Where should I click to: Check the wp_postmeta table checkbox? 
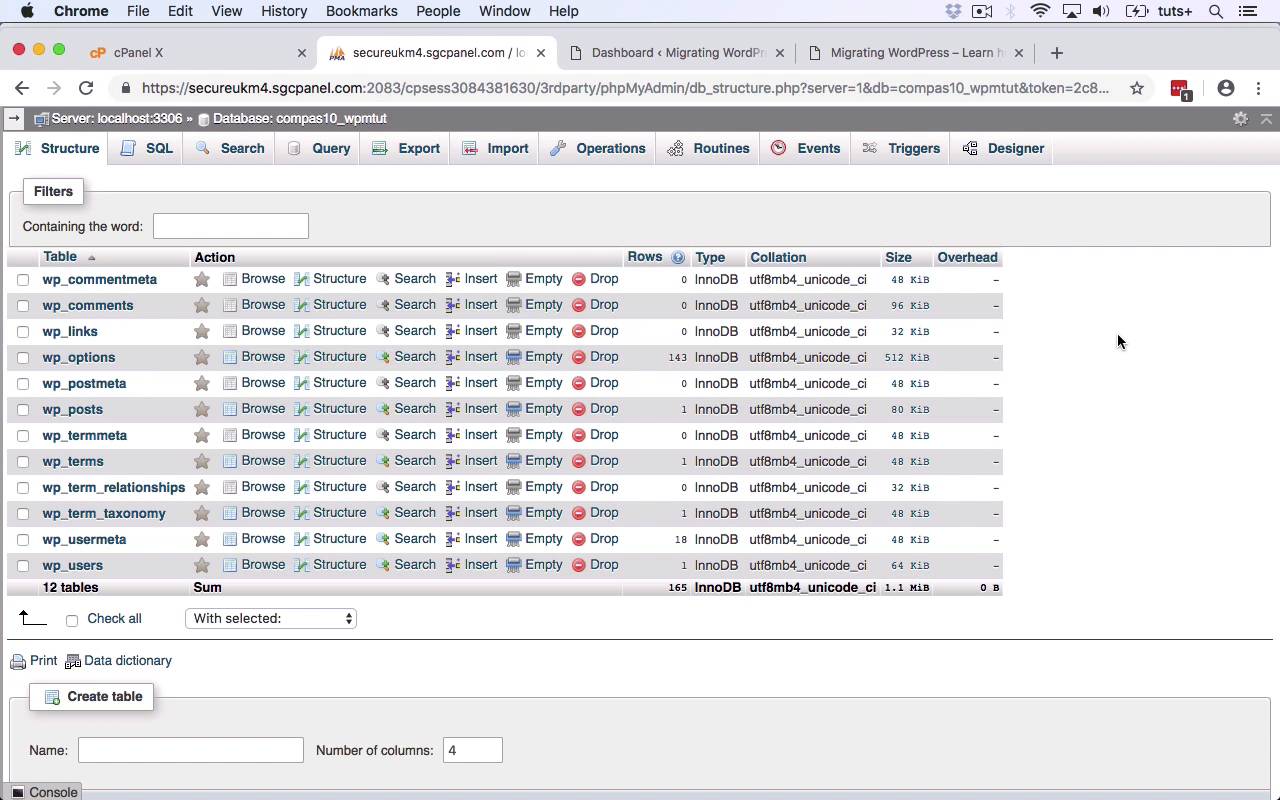(x=23, y=384)
